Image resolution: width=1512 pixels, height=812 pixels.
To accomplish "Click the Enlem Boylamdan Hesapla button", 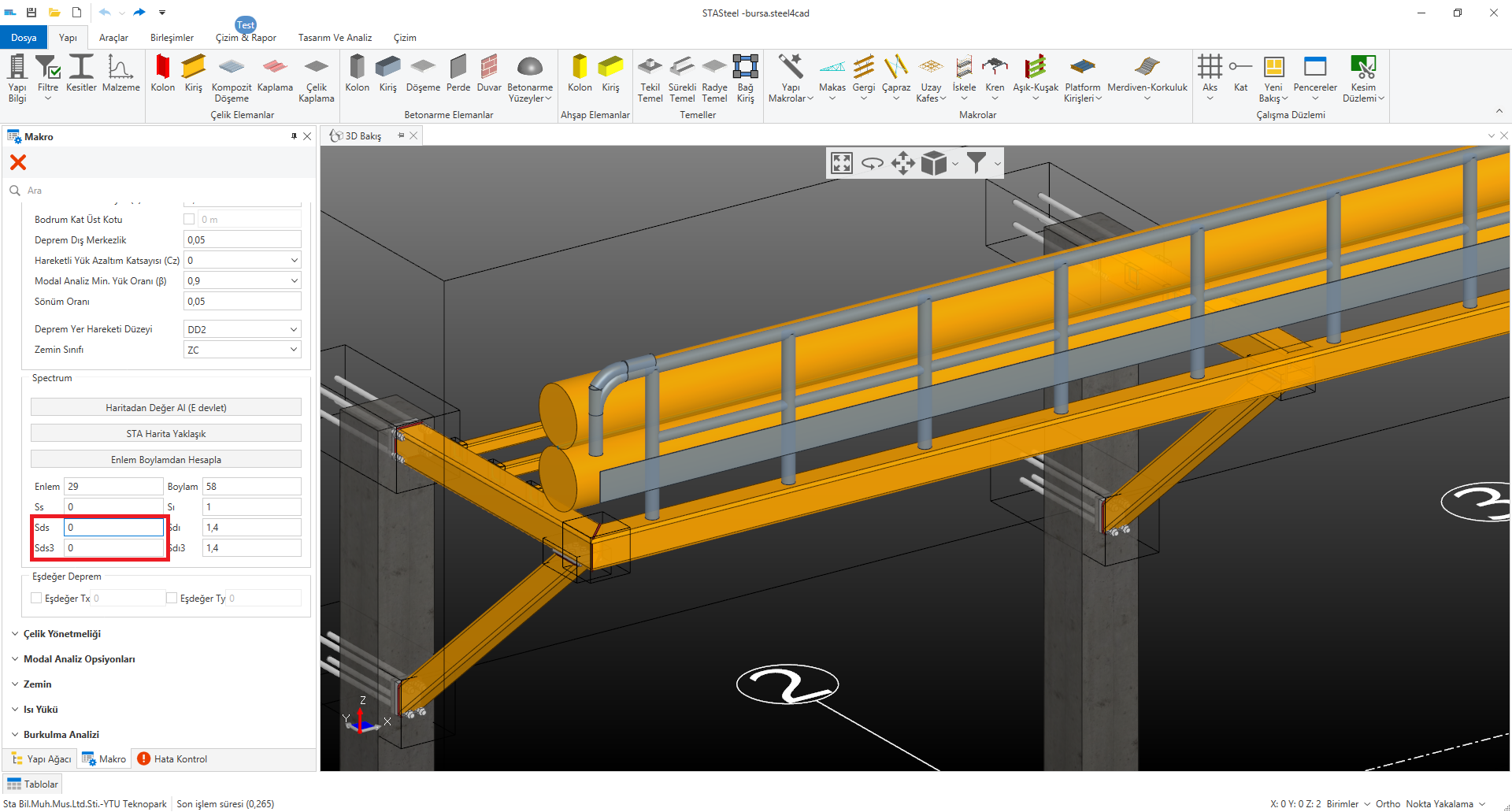I will click(166, 459).
